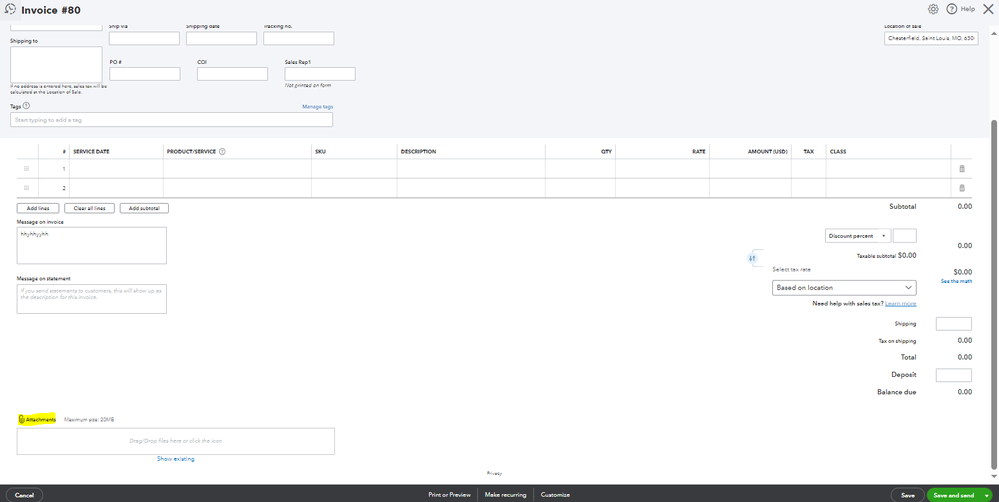Focus the Shipping to address box
Image resolution: width=999 pixels, height=502 pixels.
(56, 64)
